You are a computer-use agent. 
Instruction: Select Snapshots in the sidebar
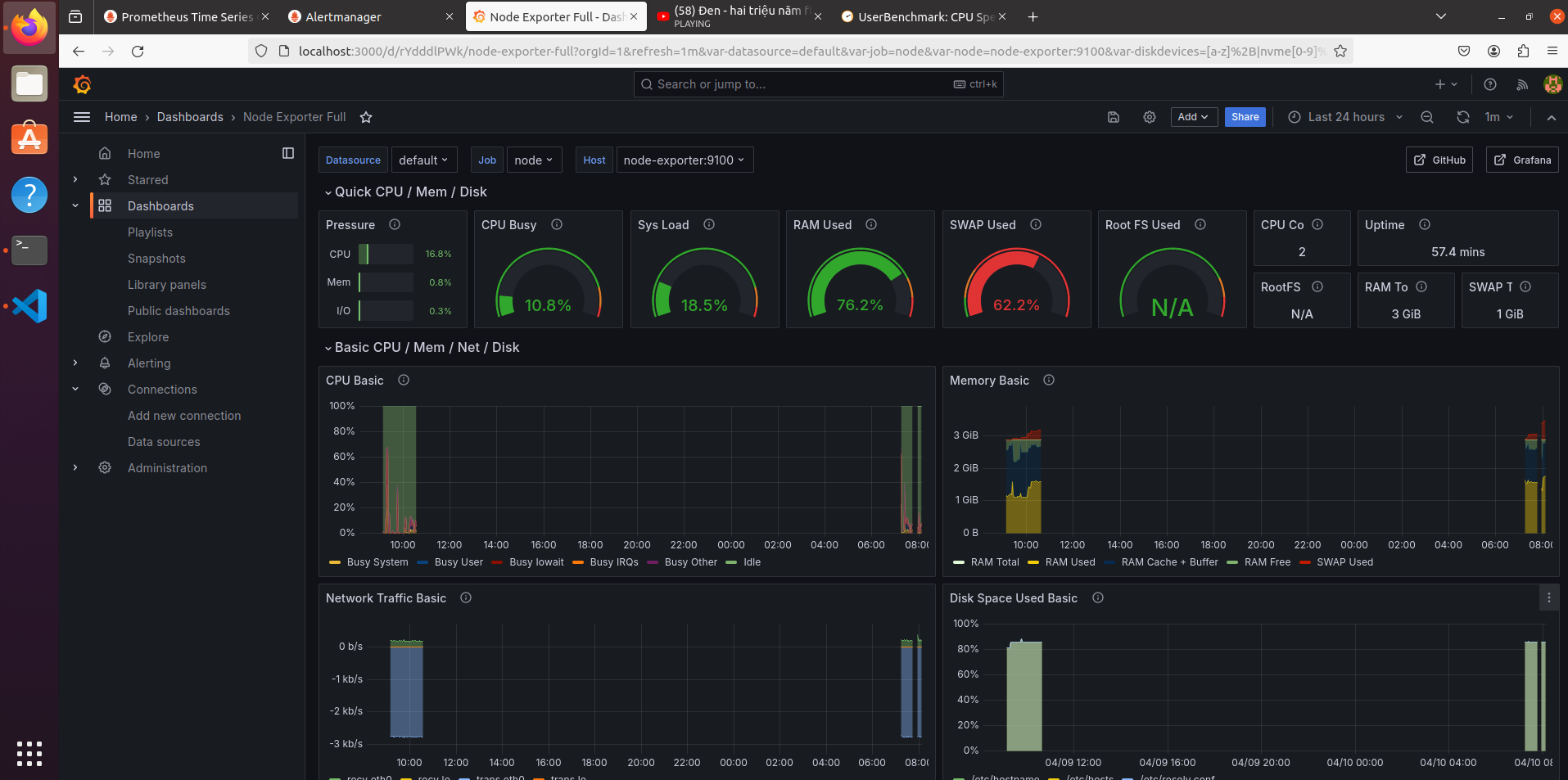(156, 258)
